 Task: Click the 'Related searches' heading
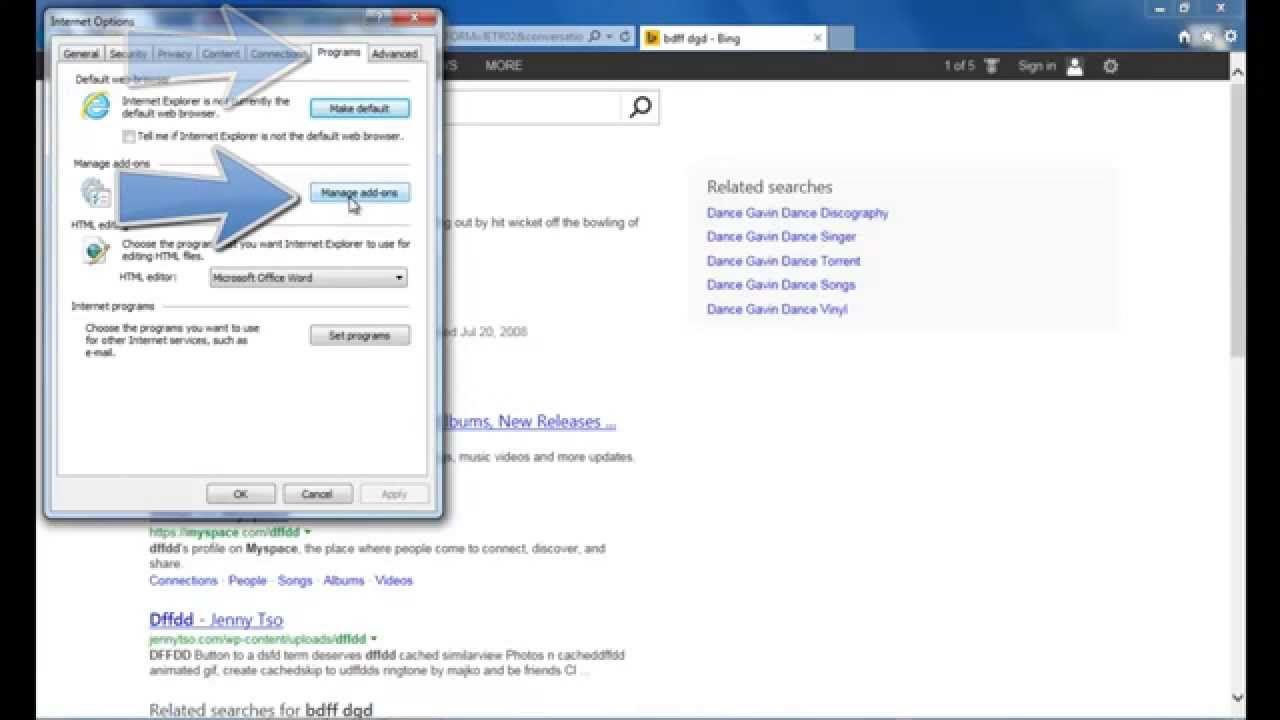769,187
